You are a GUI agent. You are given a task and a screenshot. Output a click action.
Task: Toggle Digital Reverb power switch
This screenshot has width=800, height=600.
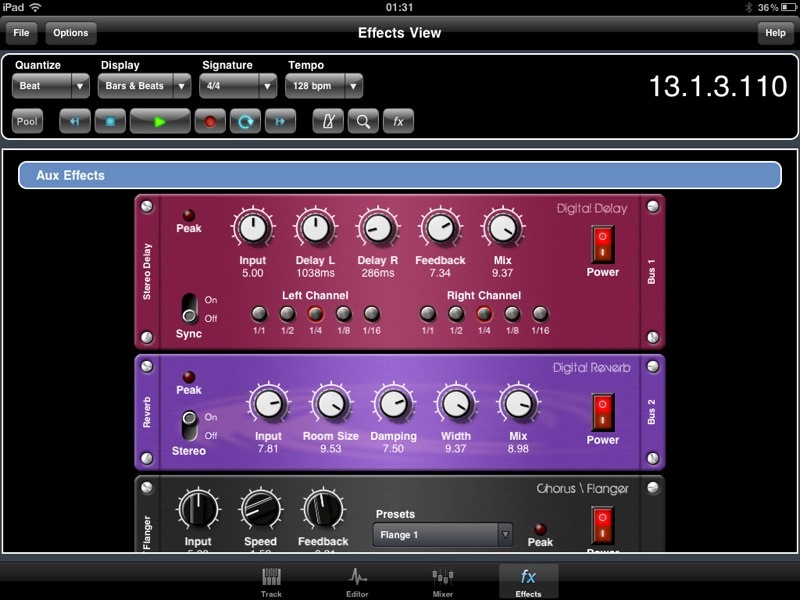point(603,412)
